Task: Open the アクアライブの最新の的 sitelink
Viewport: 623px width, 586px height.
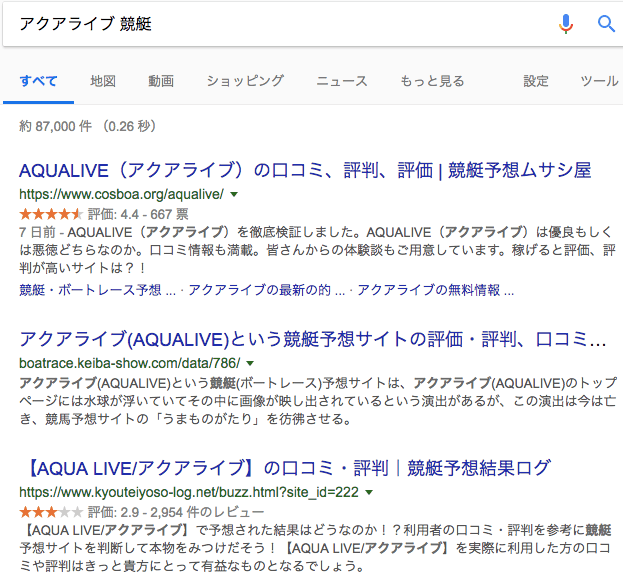Action: click(267, 290)
